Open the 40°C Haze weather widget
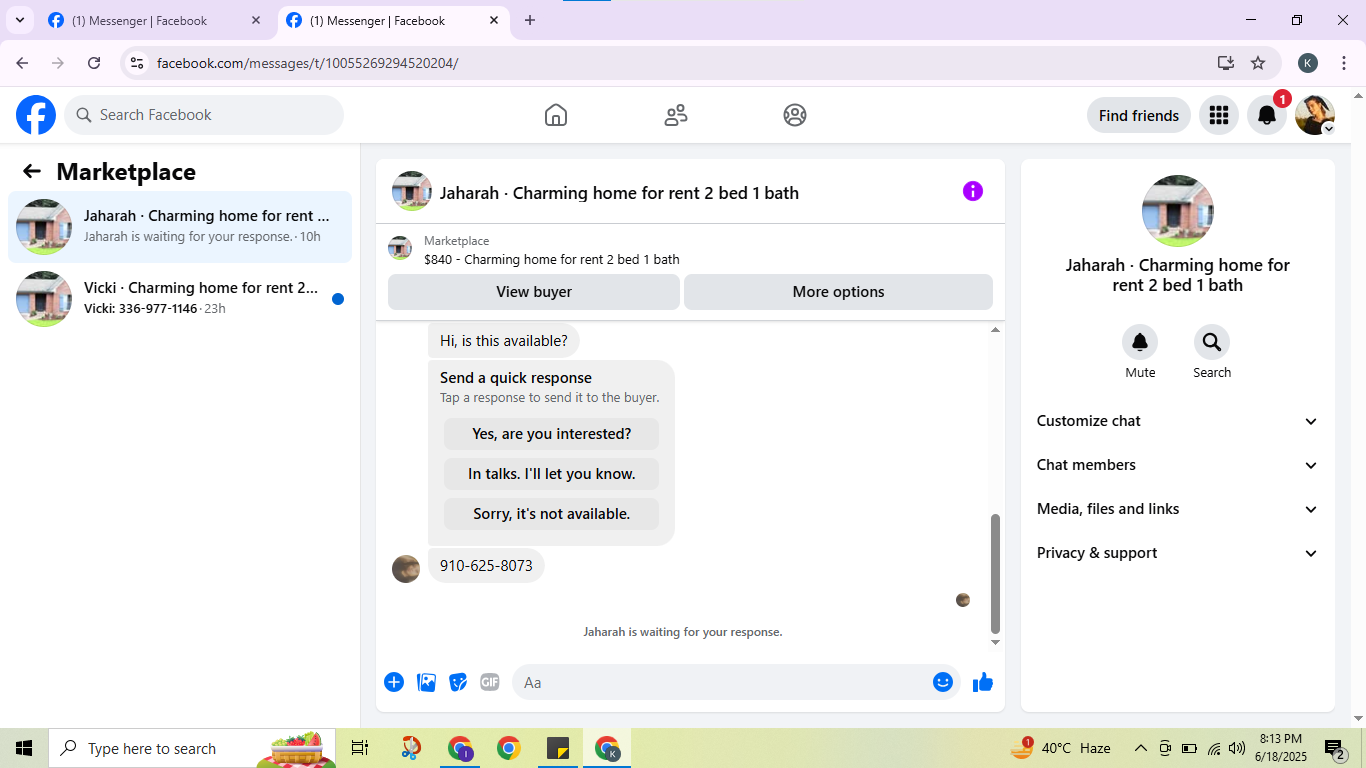This screenshot has height=768, width=1366. coord(1062,748)
